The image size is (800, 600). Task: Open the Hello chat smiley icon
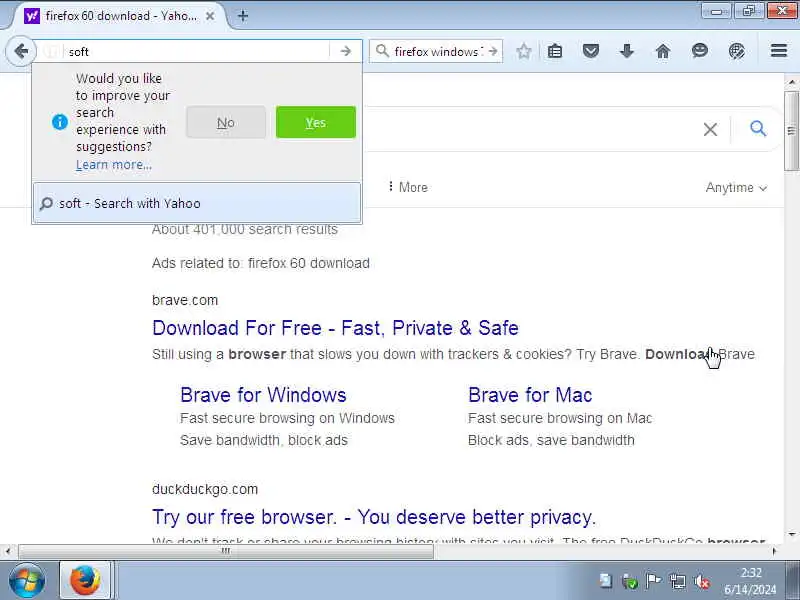pos(699,51)
